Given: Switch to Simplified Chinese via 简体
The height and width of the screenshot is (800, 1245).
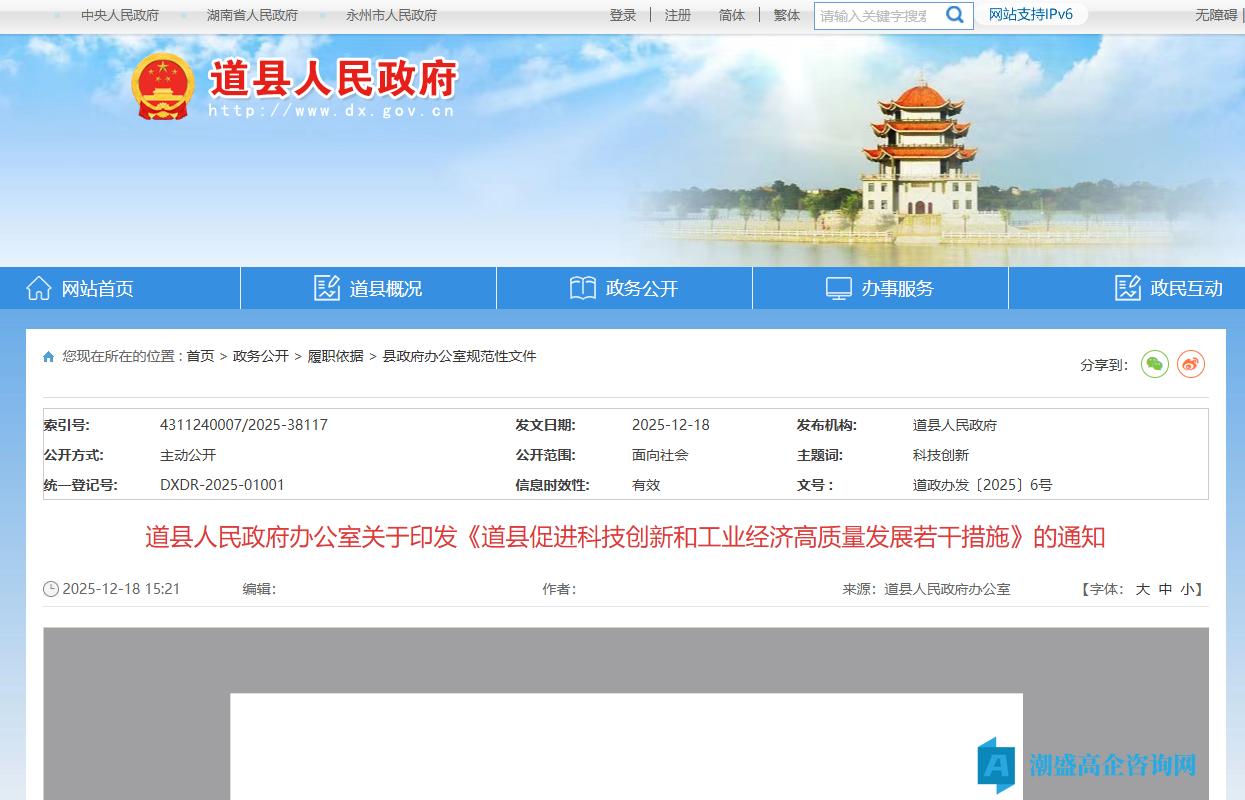Looking at the screenshot, I should (x=731, y=15).
